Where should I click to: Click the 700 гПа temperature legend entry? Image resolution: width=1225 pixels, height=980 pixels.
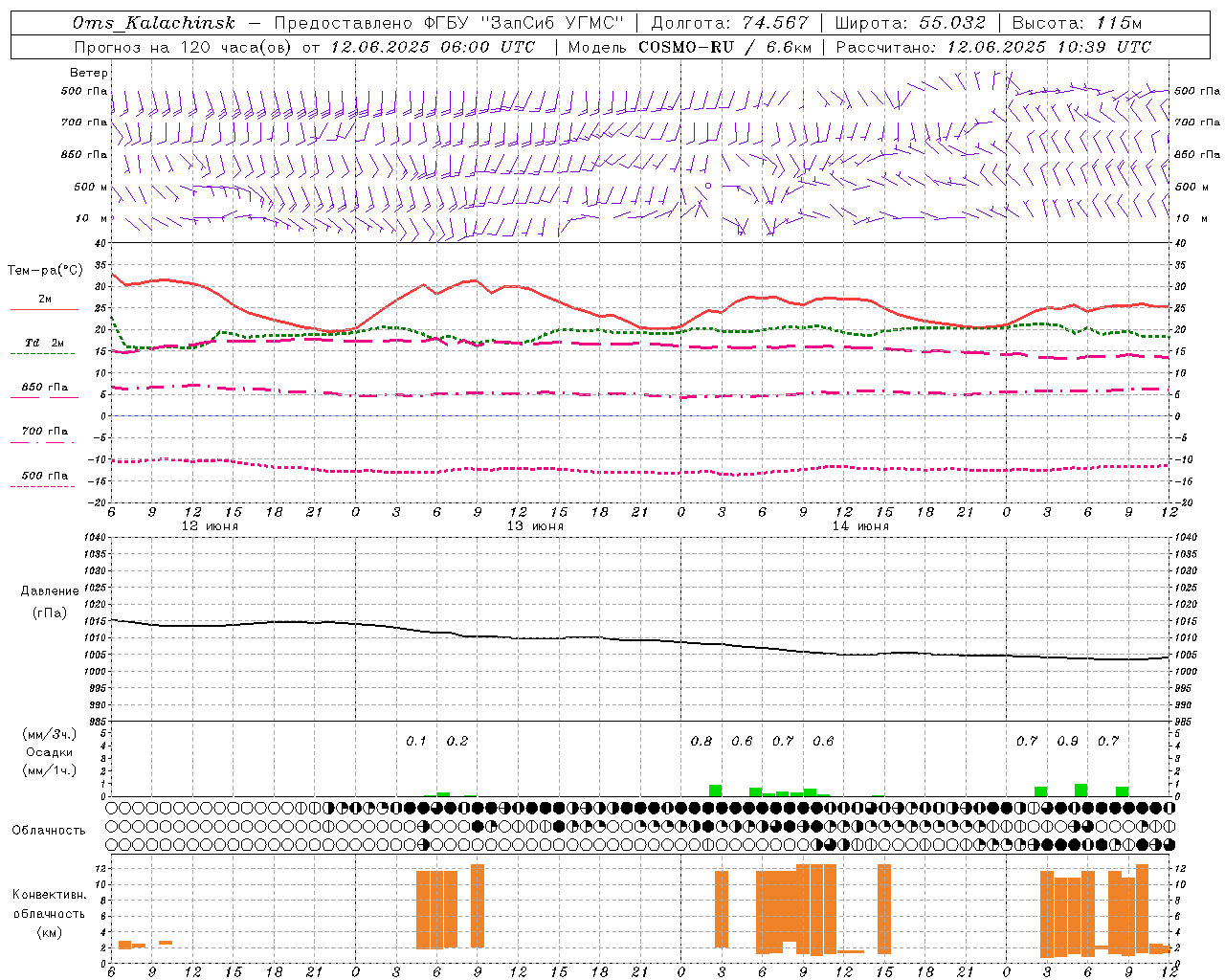coord(44,432)
